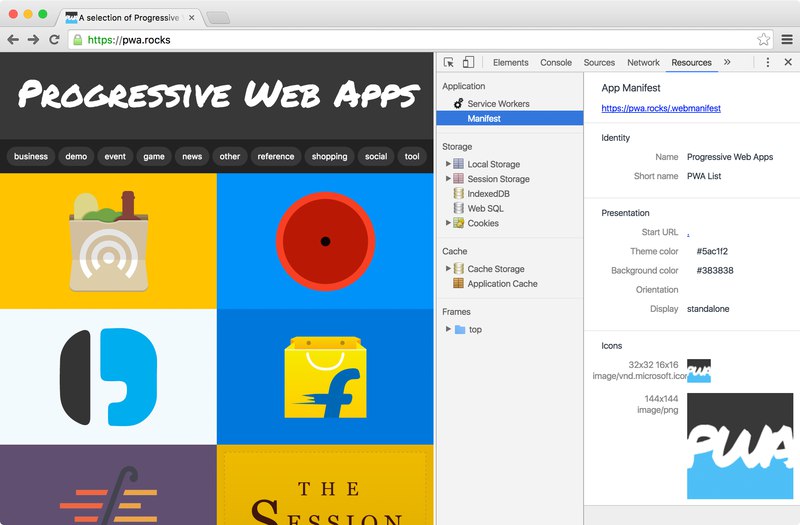This screenshot has width=800, height=525.
Task: Expand the Cache Storage tree node
Action: (448, 268)
